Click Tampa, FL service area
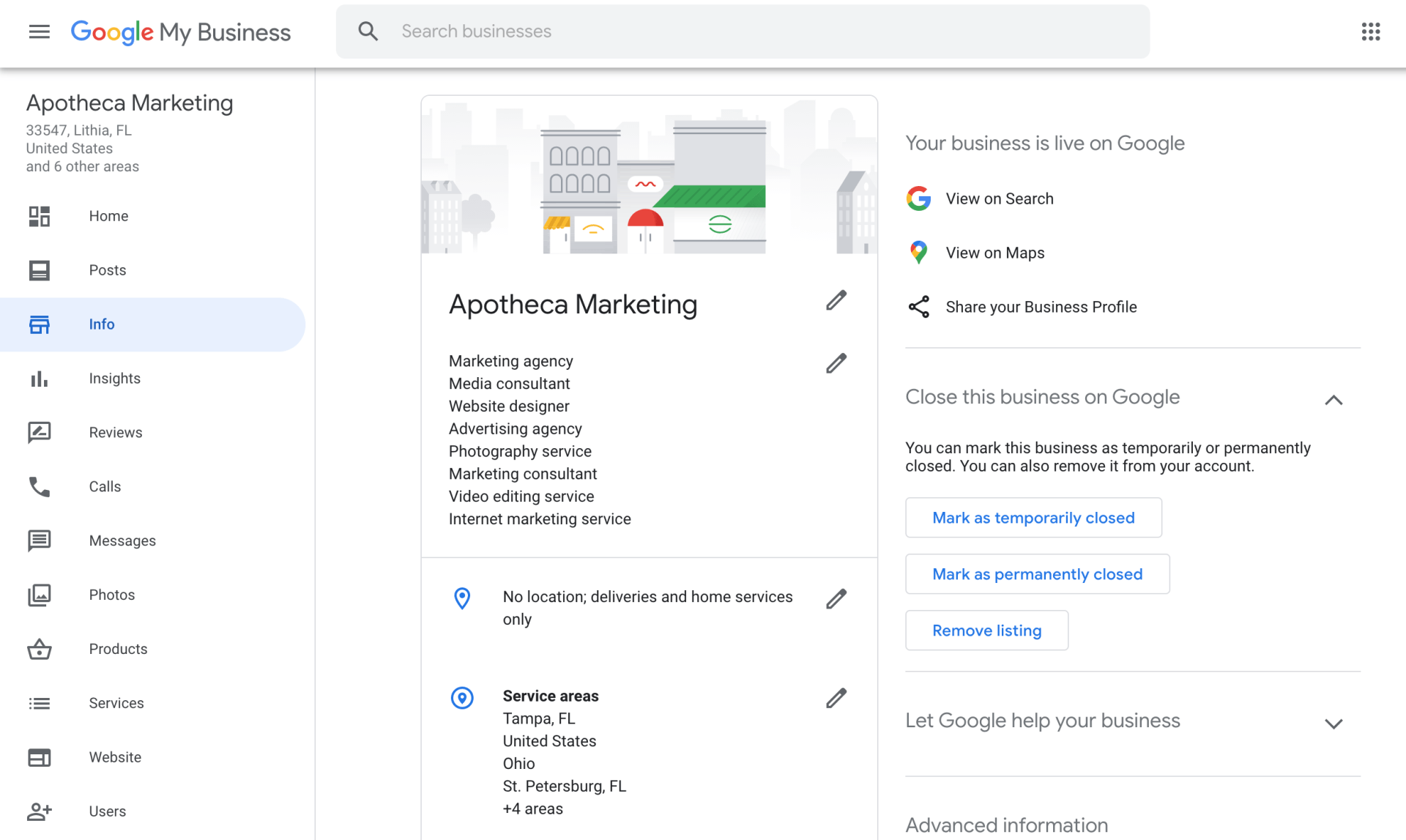The height and width of the screenshot is (840, 1406). coord(538,718)
